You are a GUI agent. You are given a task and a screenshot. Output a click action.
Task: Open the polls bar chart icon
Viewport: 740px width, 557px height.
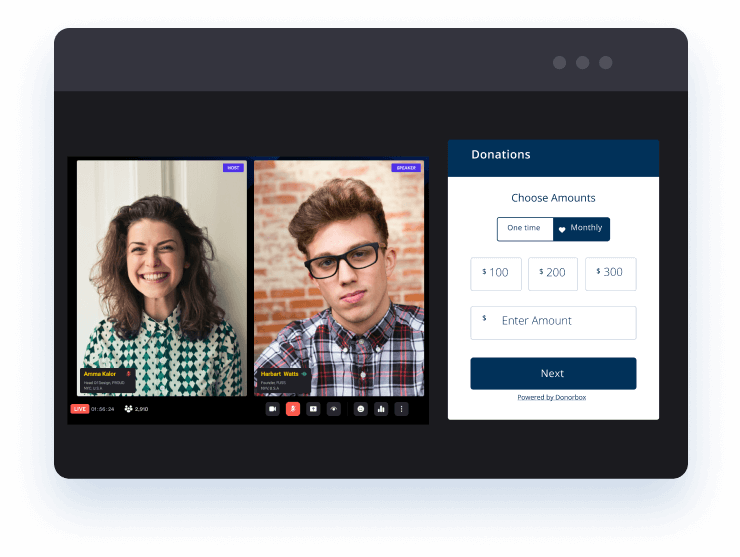click(x=381, y=409)
